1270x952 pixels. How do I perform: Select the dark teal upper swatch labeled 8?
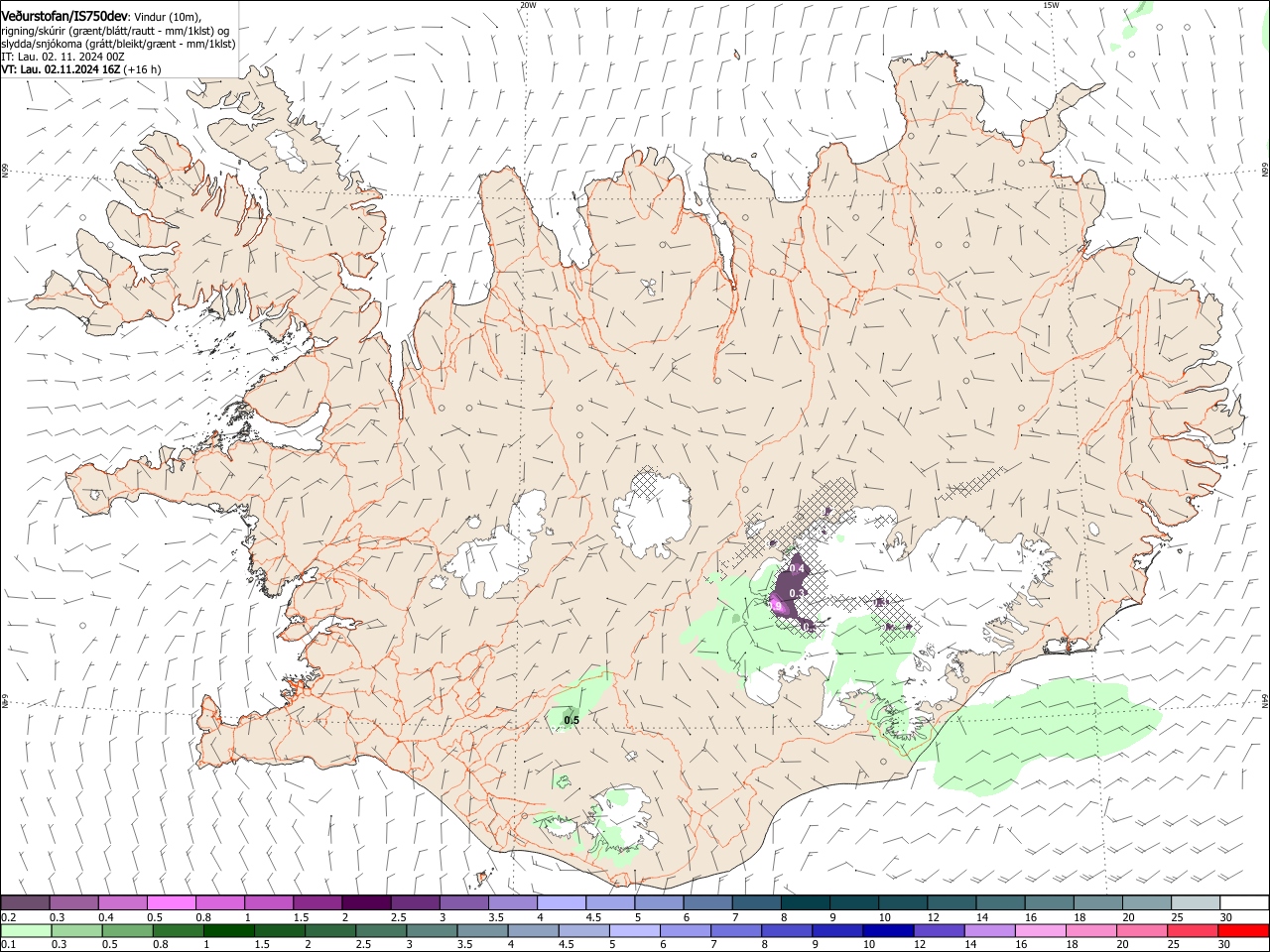[805, 902]
